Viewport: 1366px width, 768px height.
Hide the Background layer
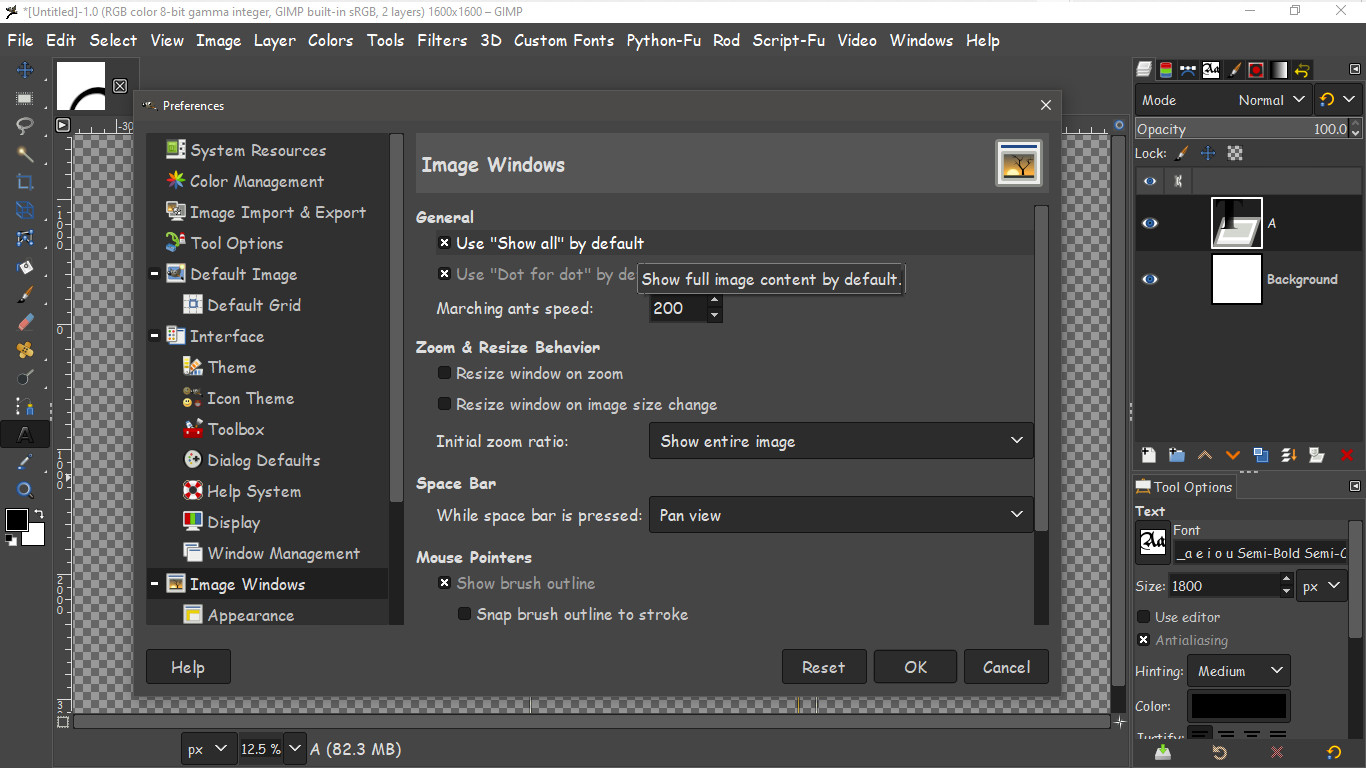[1150, 279]
